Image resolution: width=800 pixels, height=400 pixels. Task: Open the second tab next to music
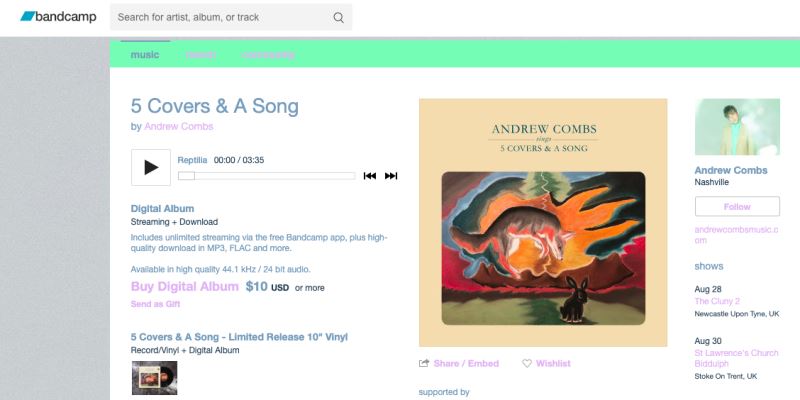tap(201, 55)
